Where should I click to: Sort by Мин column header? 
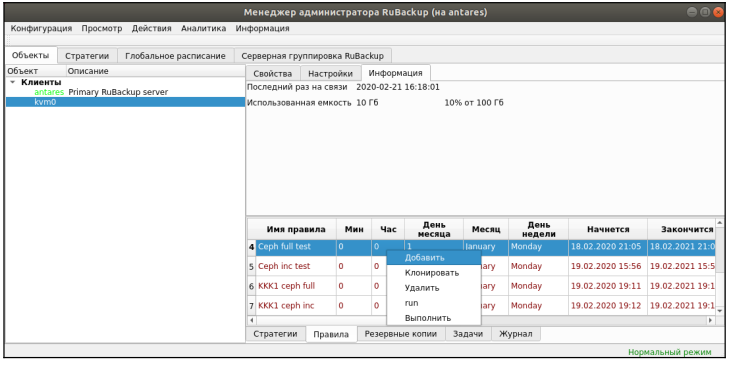coord(354,229)
